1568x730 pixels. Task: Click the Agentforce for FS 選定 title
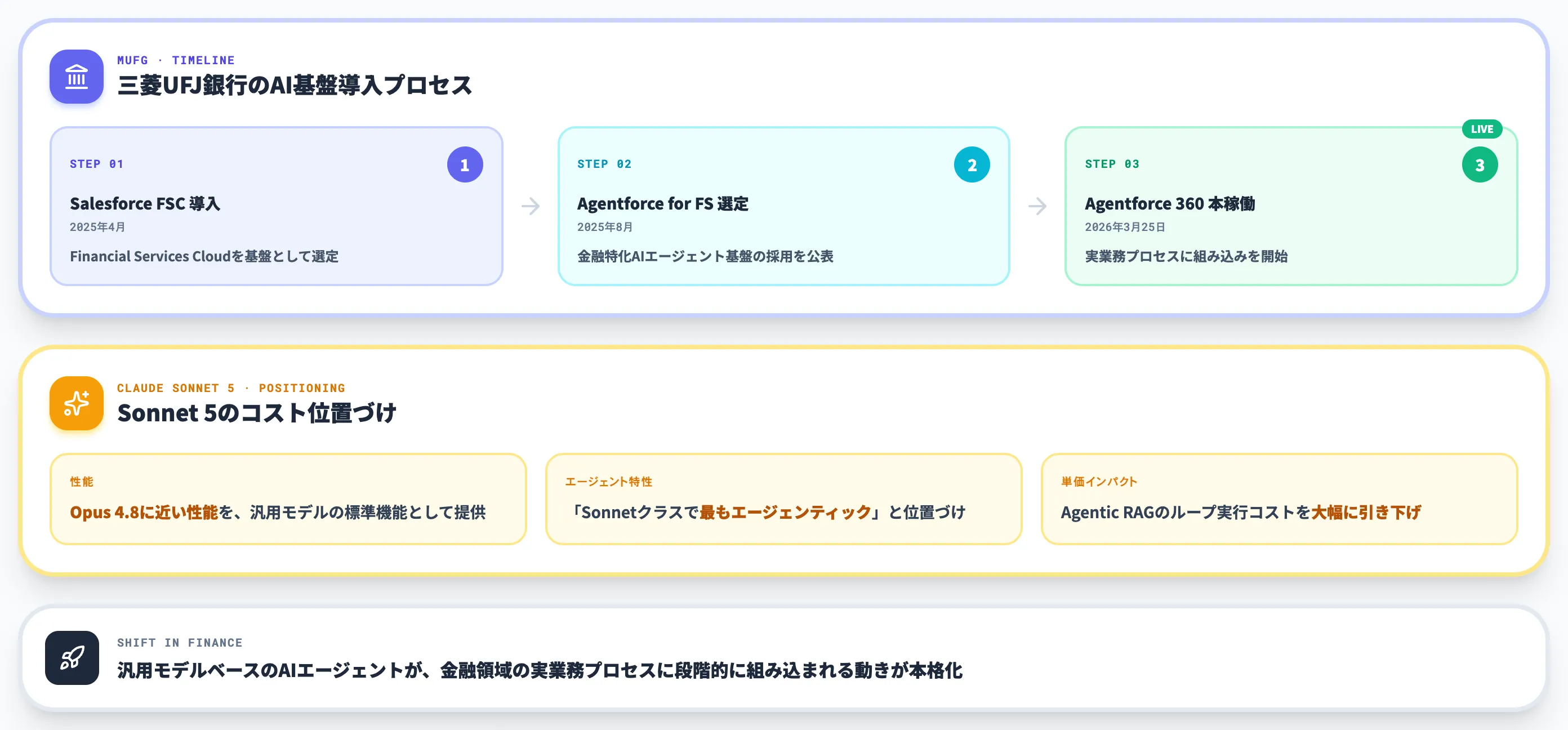click(663, 203)
